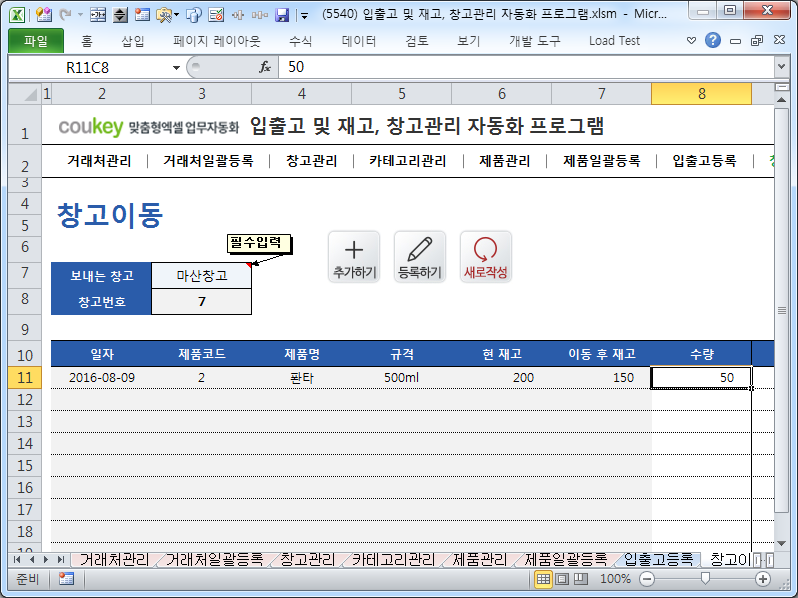
Task: Open the toolbox icon's dropdown arrow
Action: pos(177,15)
